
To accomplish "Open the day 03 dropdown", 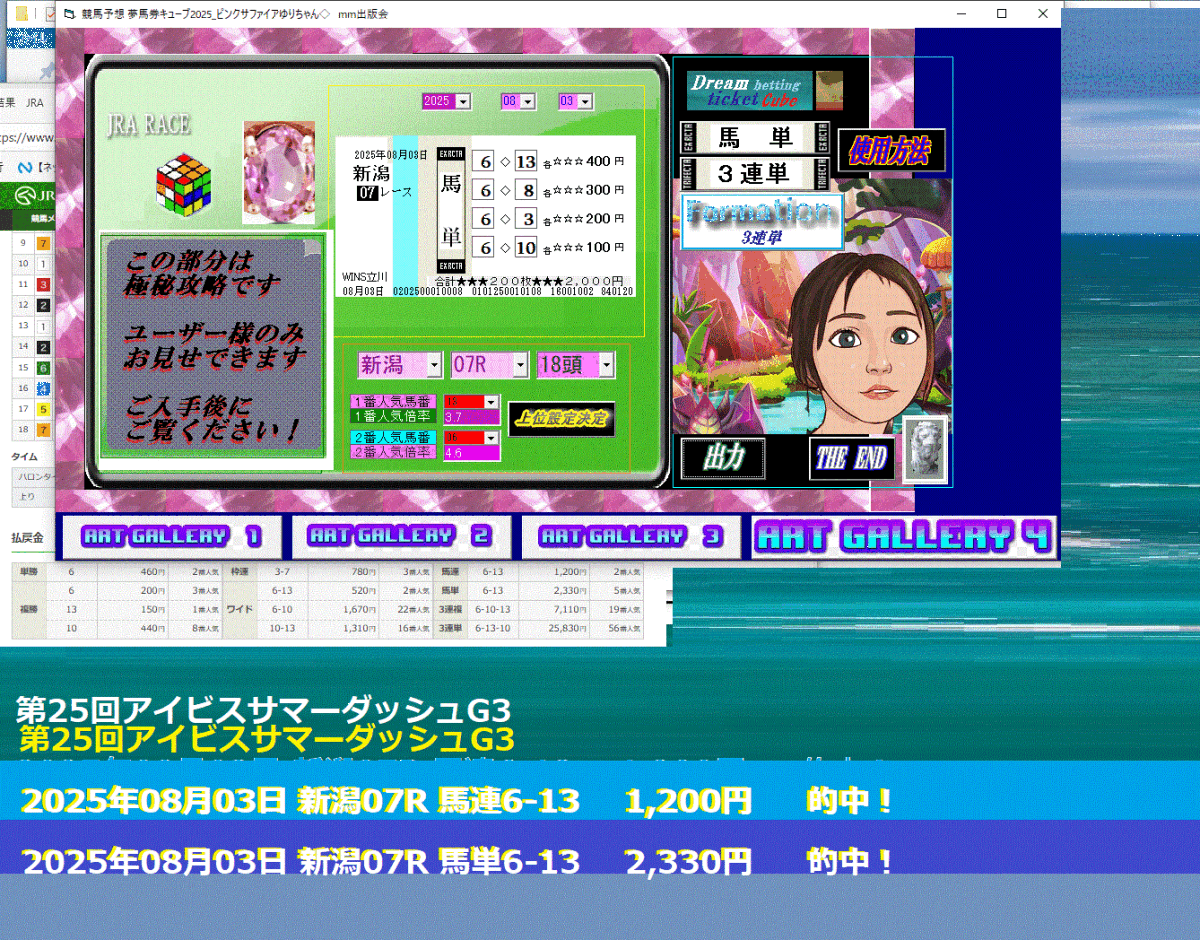I will [585, 101].
